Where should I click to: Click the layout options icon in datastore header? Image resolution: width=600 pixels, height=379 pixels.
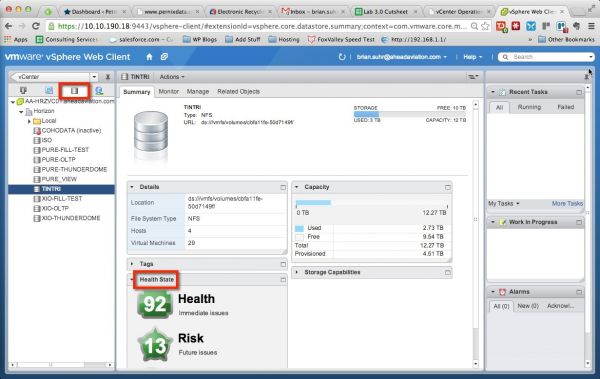click(473, 77)
